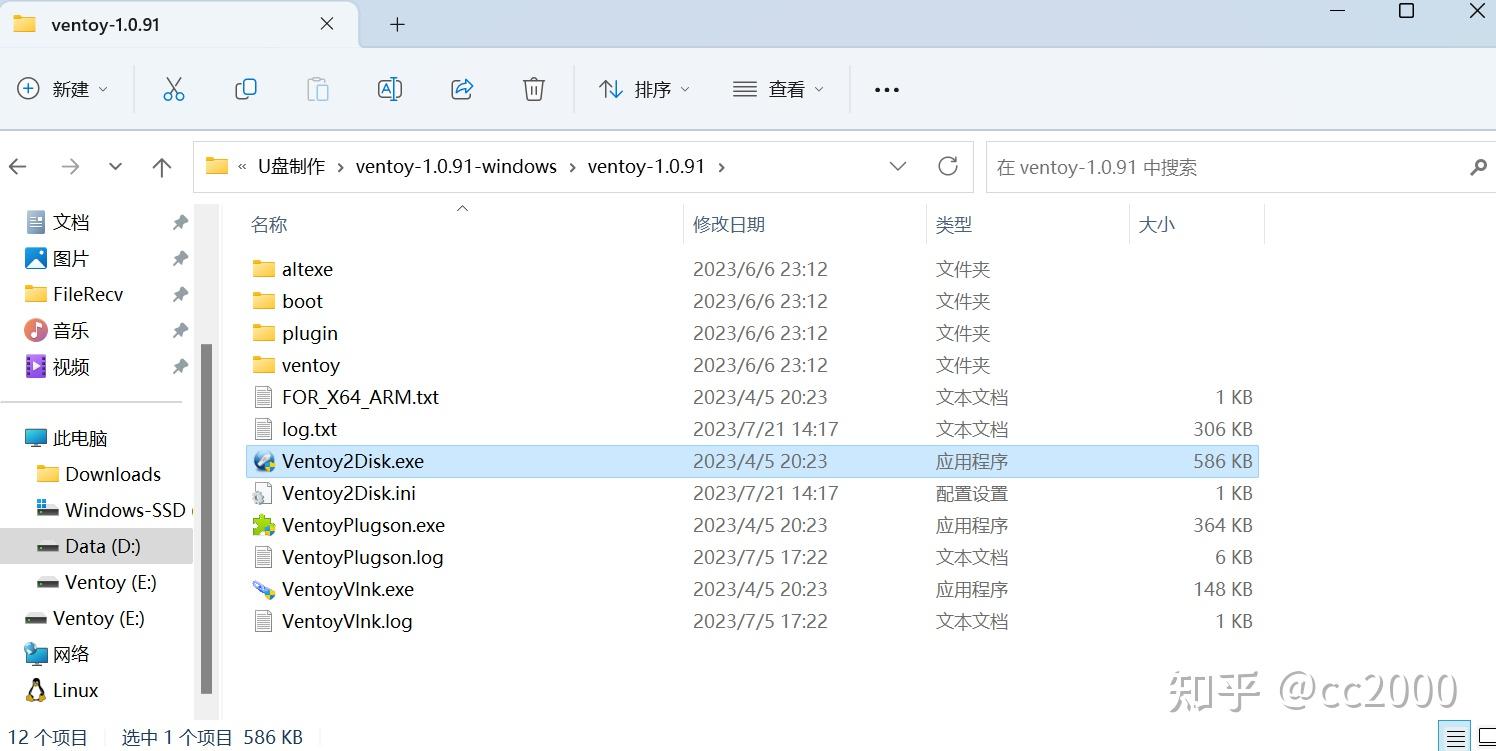This screenshot has height=751, width=1496.
Task: Click the Delete trash icon
Action: click(x=534, y=89)
